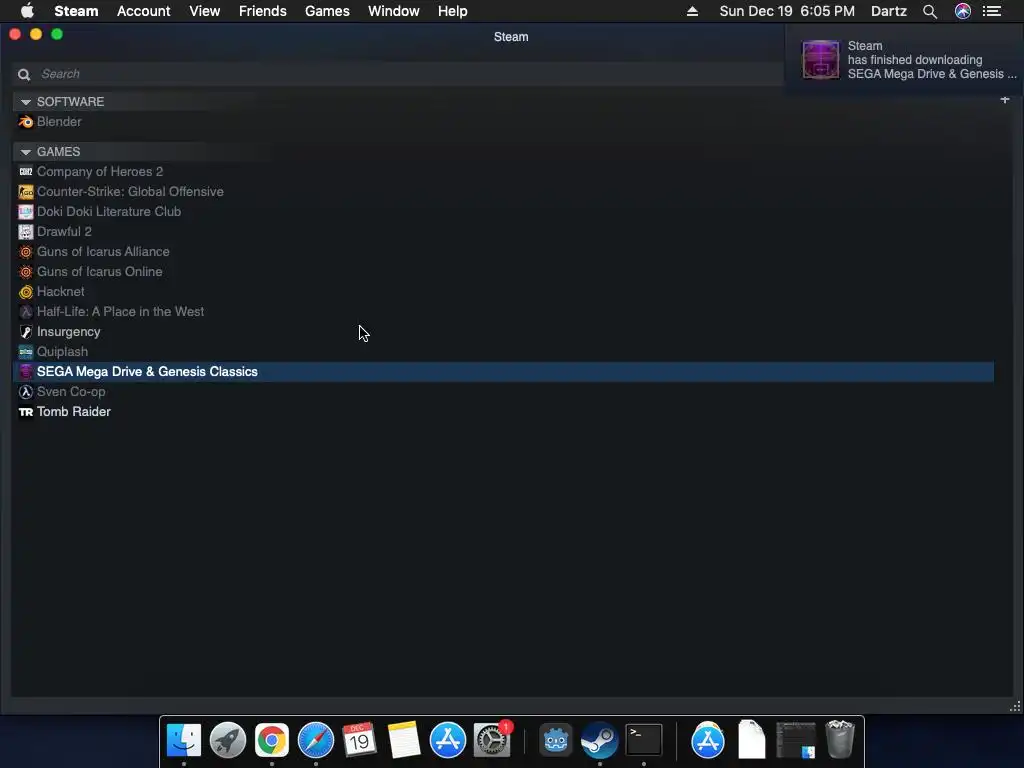Open the Help menu
This screenshot has width=1024, height=768.
(453, 11)
